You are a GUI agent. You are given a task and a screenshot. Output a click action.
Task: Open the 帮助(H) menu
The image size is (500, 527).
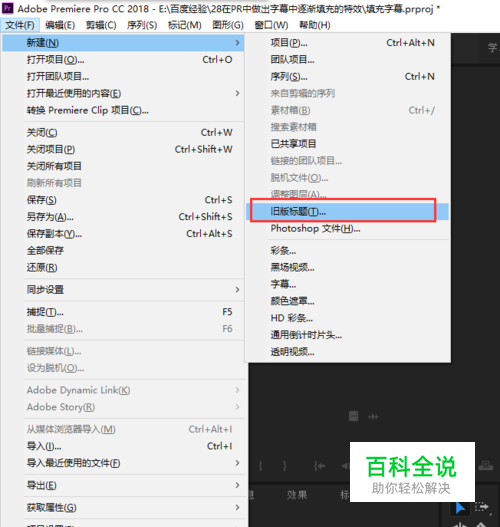pyautogui.click(x=315, y=25)
